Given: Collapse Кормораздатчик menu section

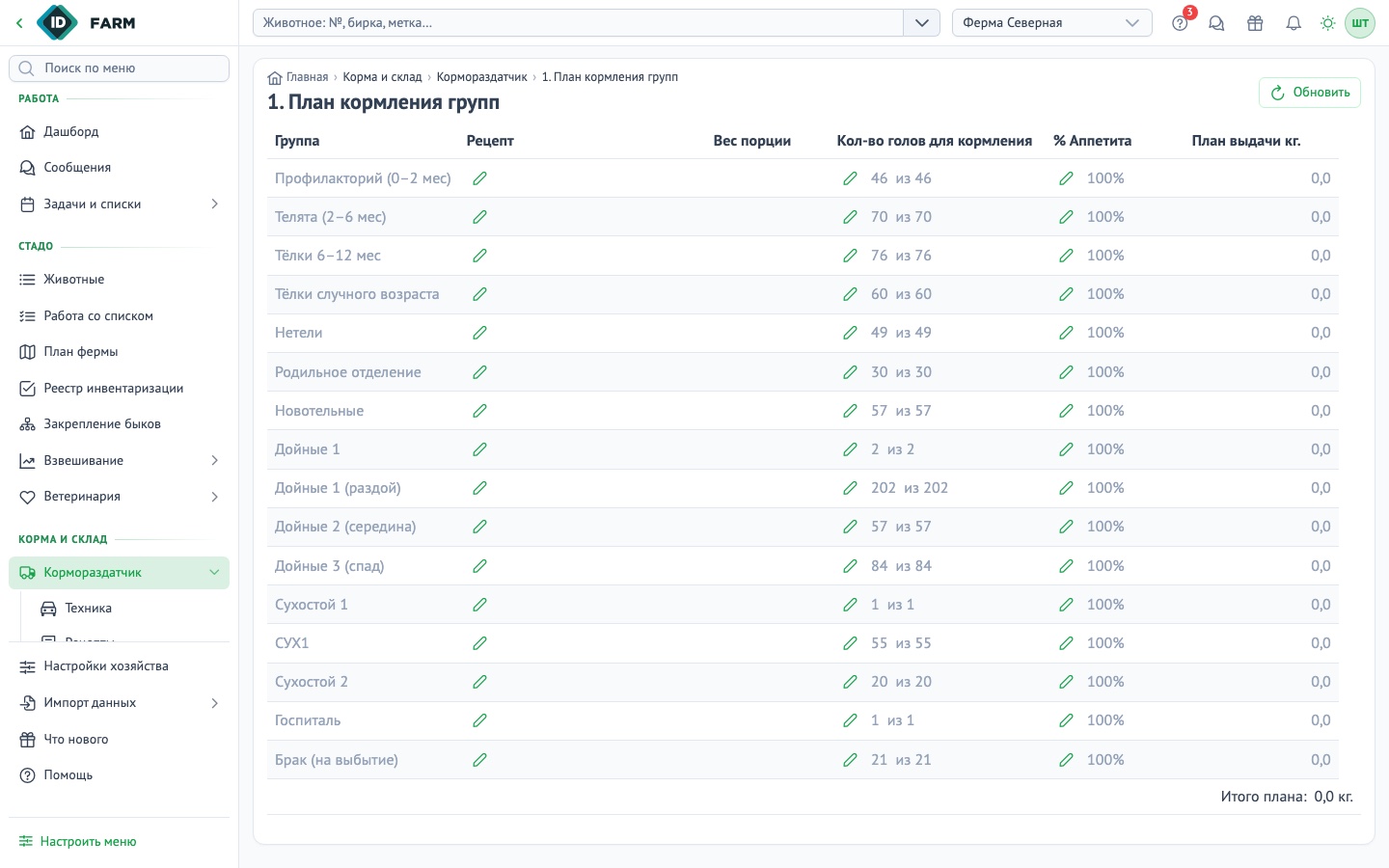Looking at the screenshot, I should click(214, 573).
